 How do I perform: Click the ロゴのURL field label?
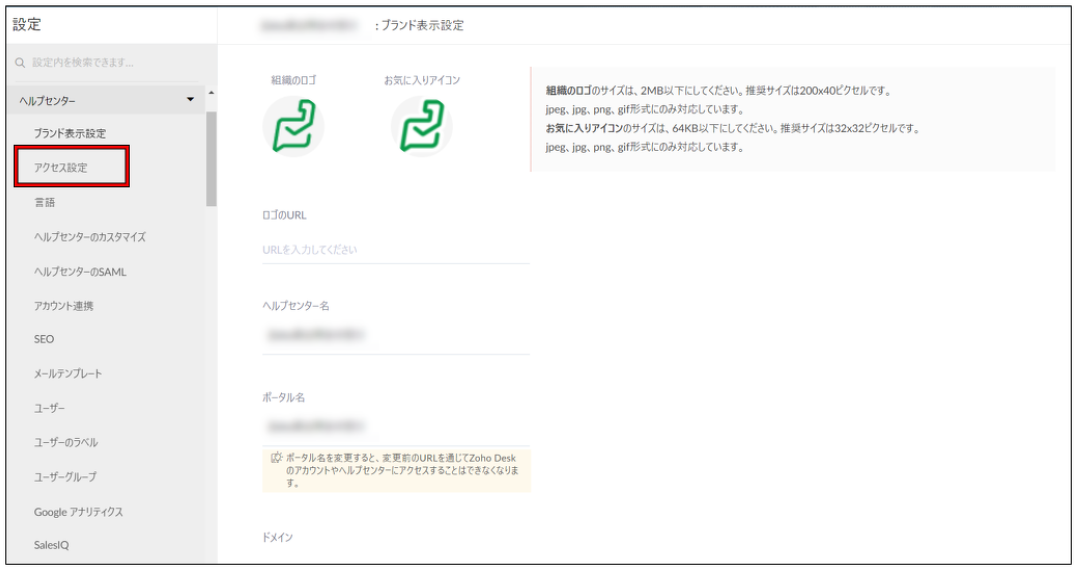click(284, 215)
